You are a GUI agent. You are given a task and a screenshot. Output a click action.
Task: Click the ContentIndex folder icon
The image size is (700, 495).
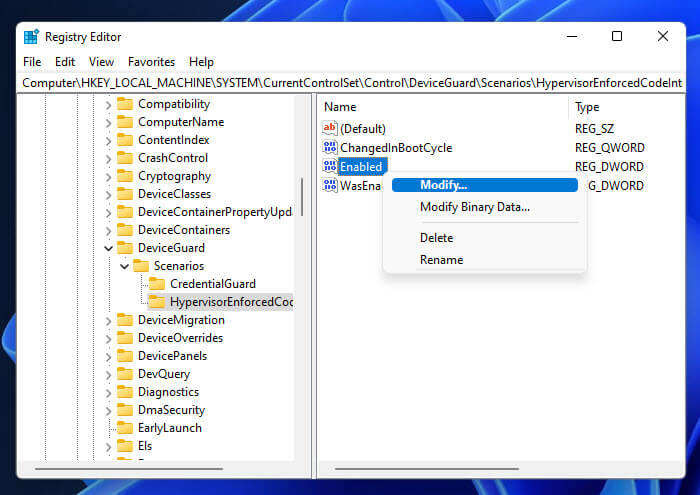click(125, 140)
